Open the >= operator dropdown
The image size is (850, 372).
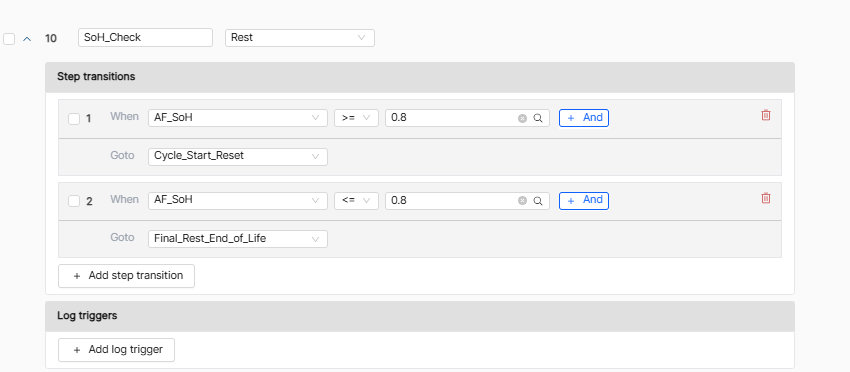point(356,118)
